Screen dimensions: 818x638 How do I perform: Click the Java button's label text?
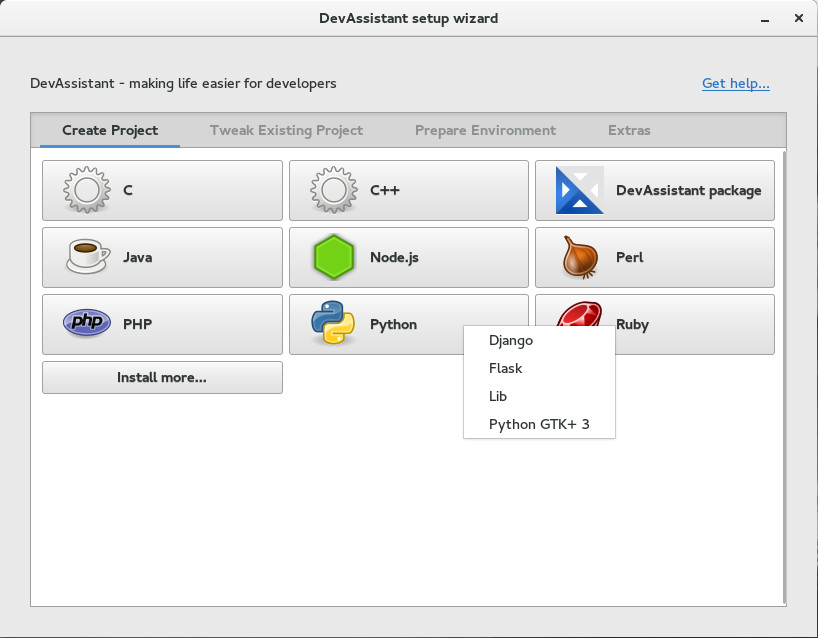click(x=138, y=257)
